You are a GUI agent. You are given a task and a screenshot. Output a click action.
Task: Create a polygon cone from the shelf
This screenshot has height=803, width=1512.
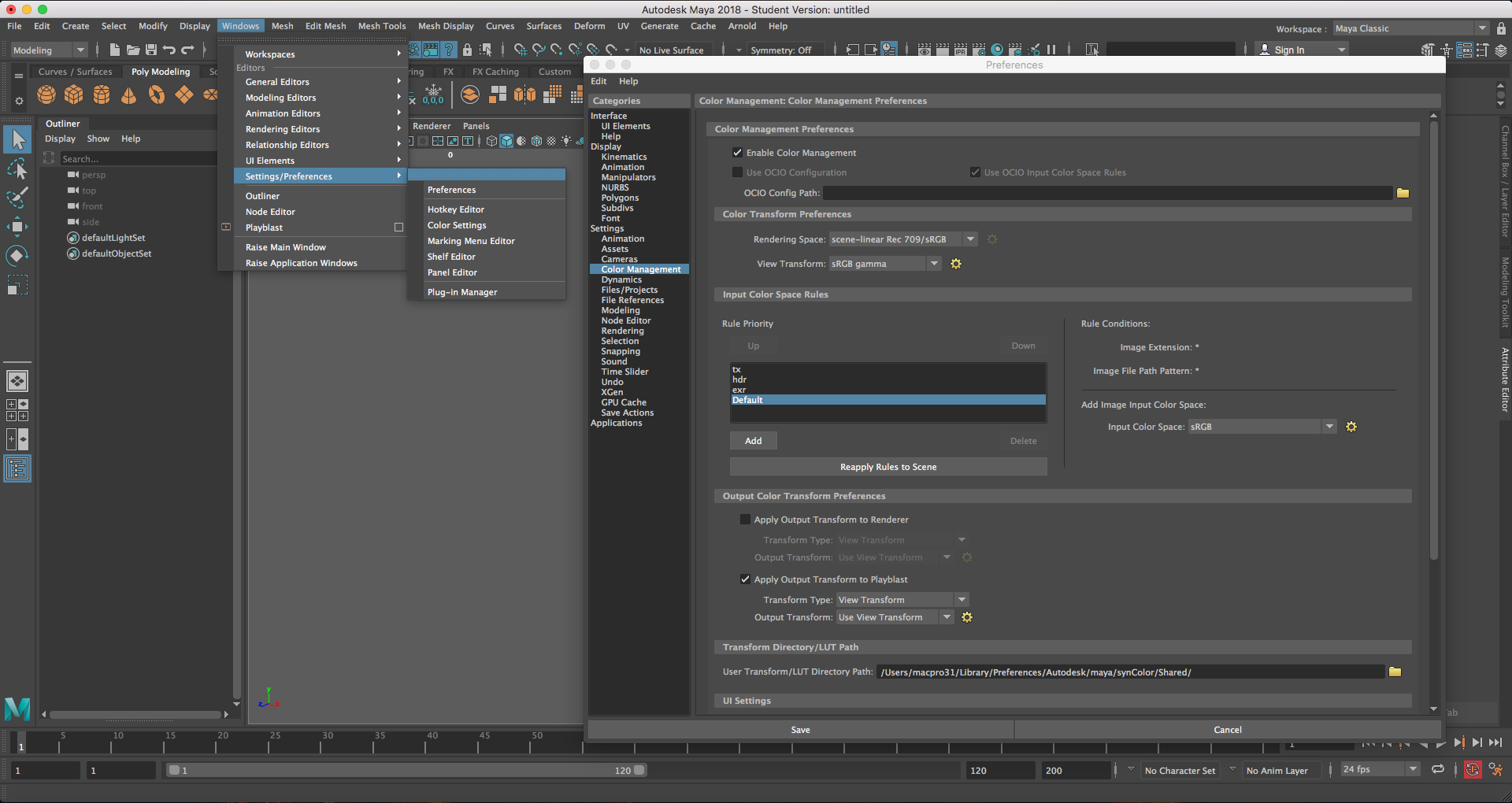click(129, 95)
